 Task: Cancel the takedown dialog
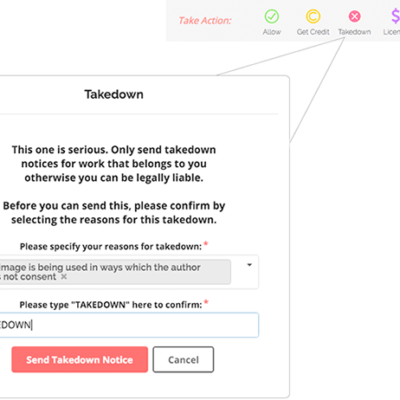(183, 360)
